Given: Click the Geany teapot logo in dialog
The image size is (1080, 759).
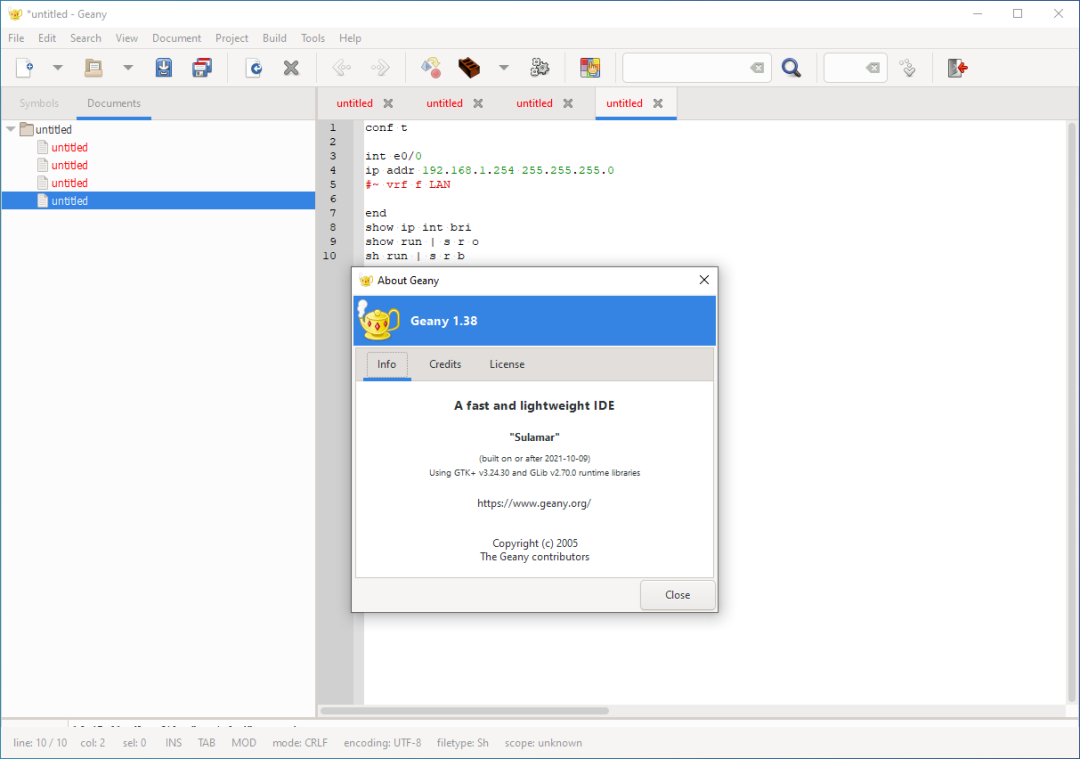Looking at the screenshot, I should (378, 320).
